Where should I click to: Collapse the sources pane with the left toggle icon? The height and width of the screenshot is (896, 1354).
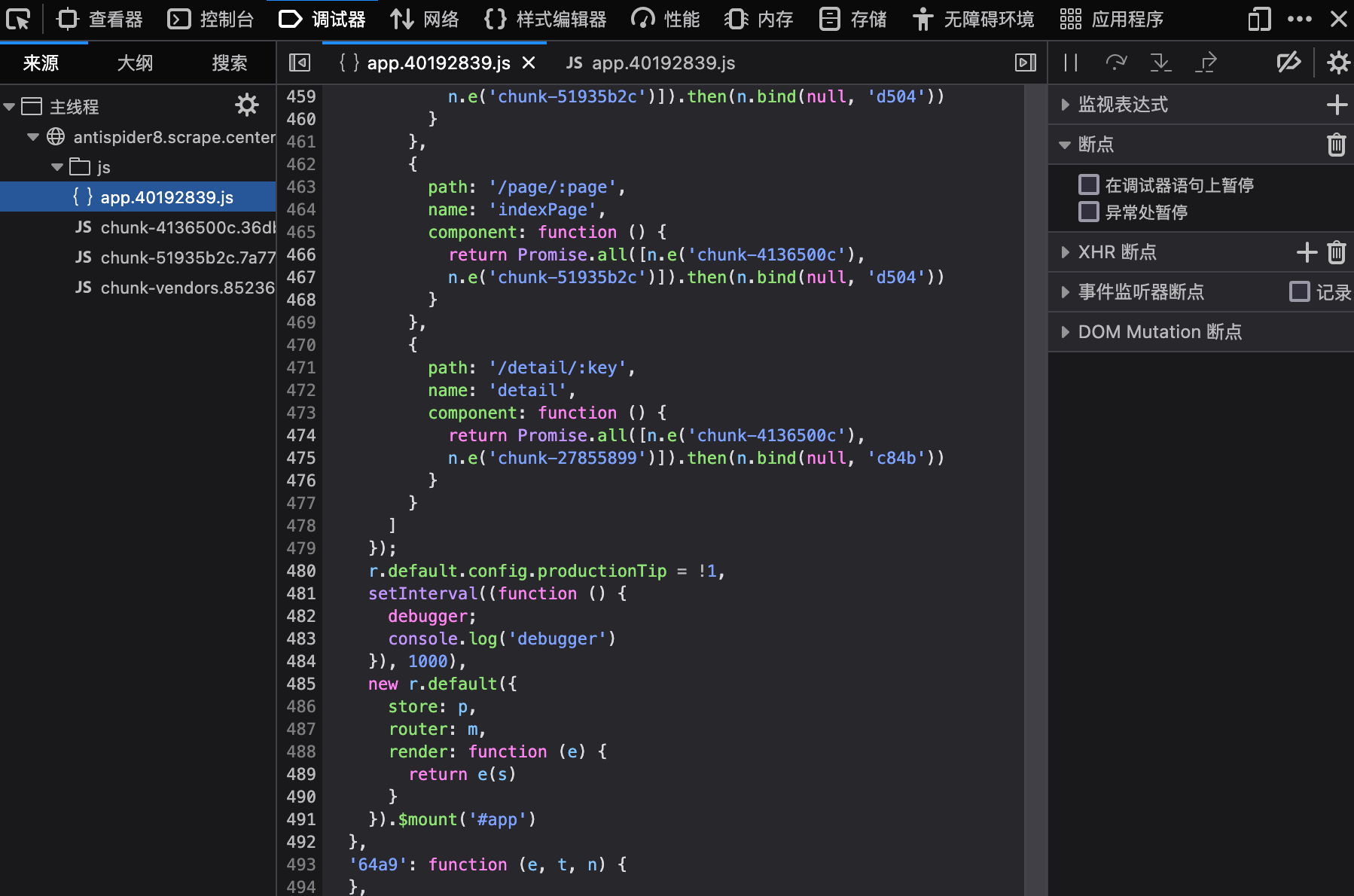pyautogui.click(x=299, y=62)
